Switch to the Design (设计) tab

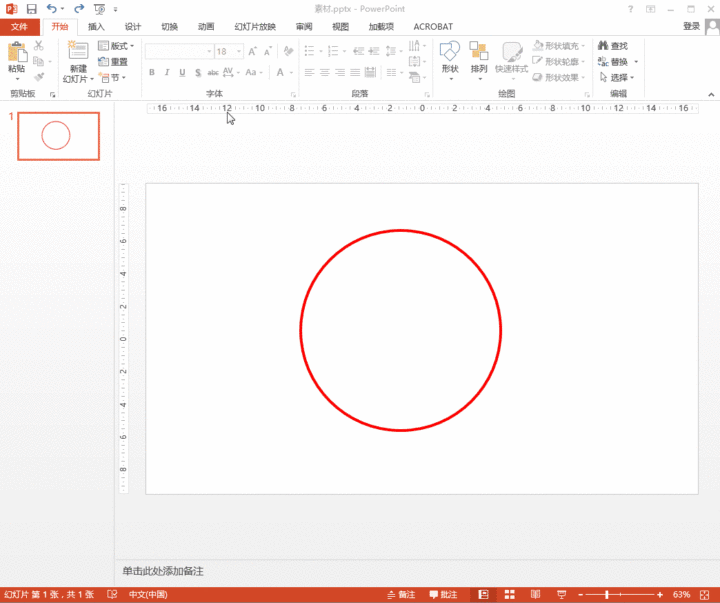pyautogui.click(x=133, y=27)
